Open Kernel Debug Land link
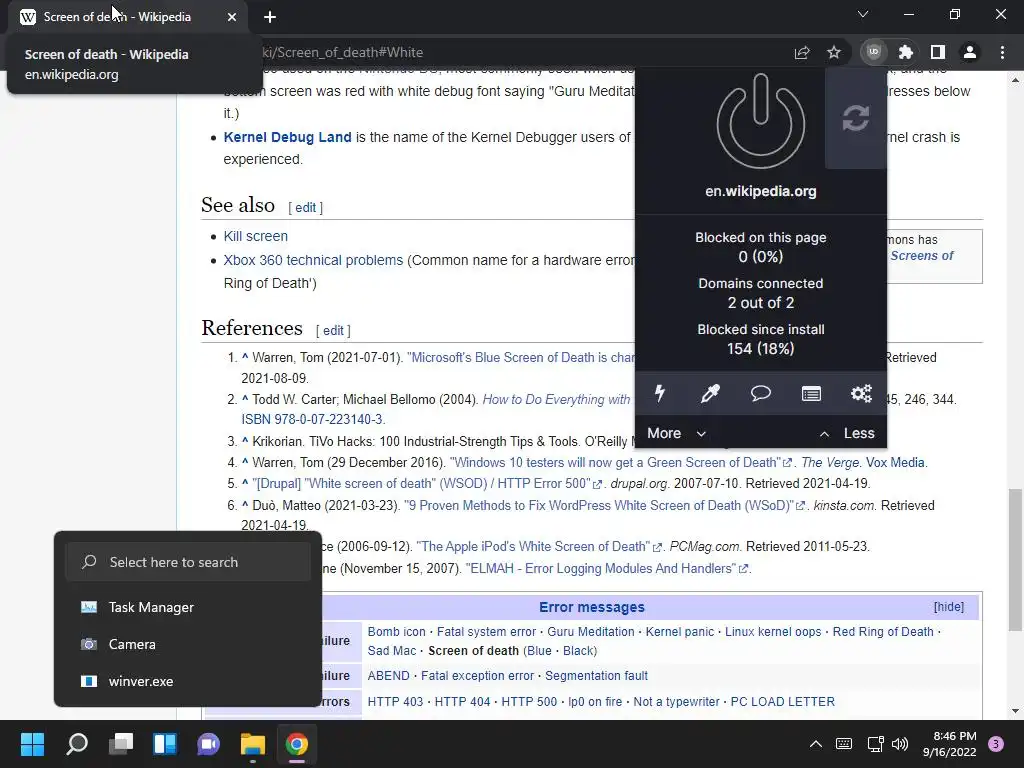 pos(287,137)
